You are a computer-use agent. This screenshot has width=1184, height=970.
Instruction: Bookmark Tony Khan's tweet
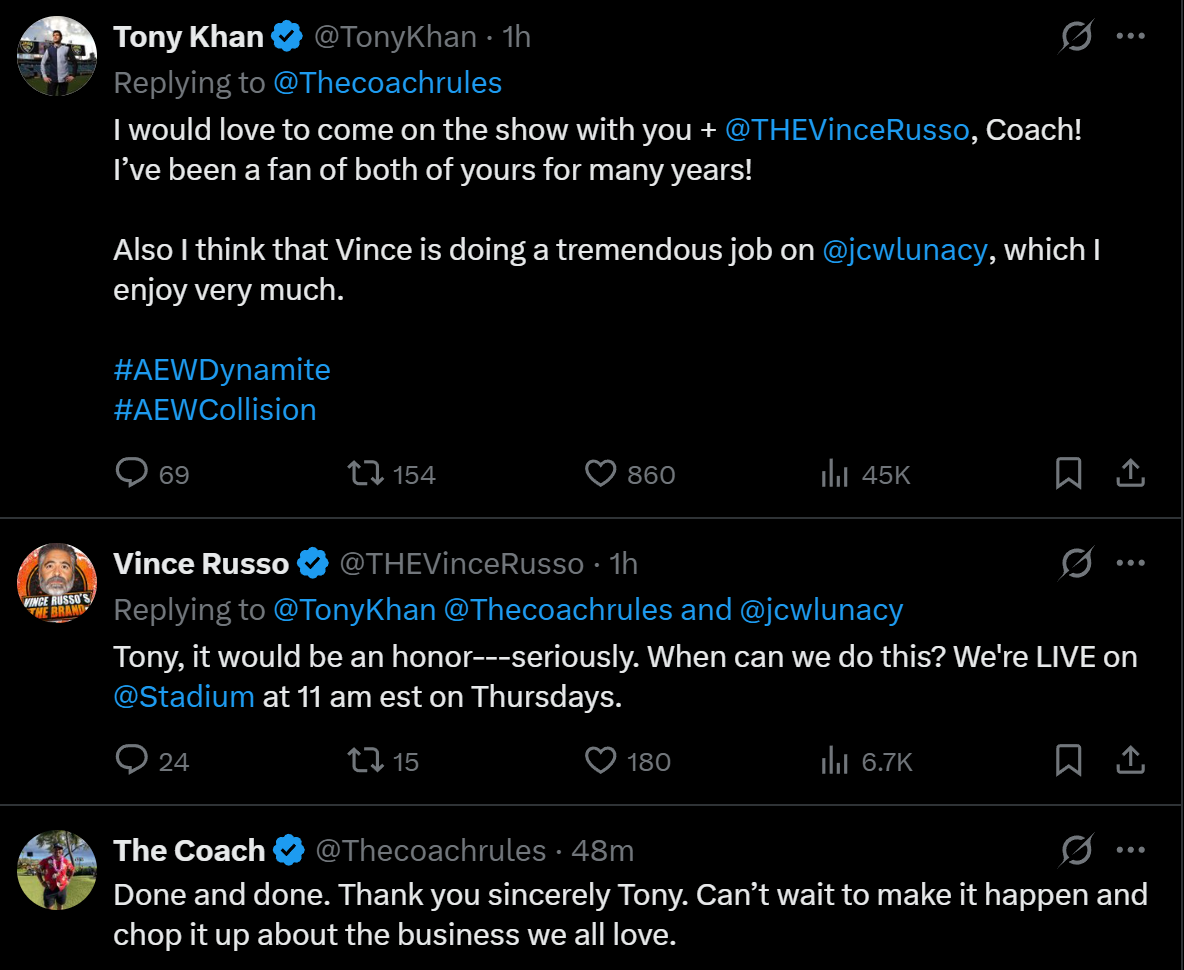1068,473
